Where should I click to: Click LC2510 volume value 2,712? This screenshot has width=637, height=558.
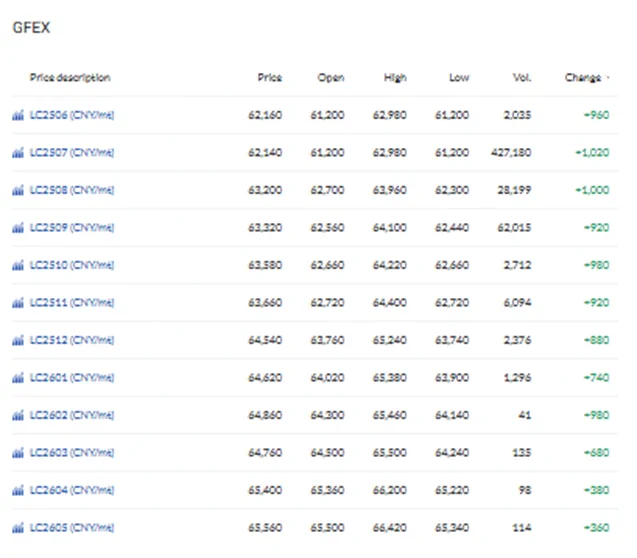pyautogui.click(x=518, y=265)
